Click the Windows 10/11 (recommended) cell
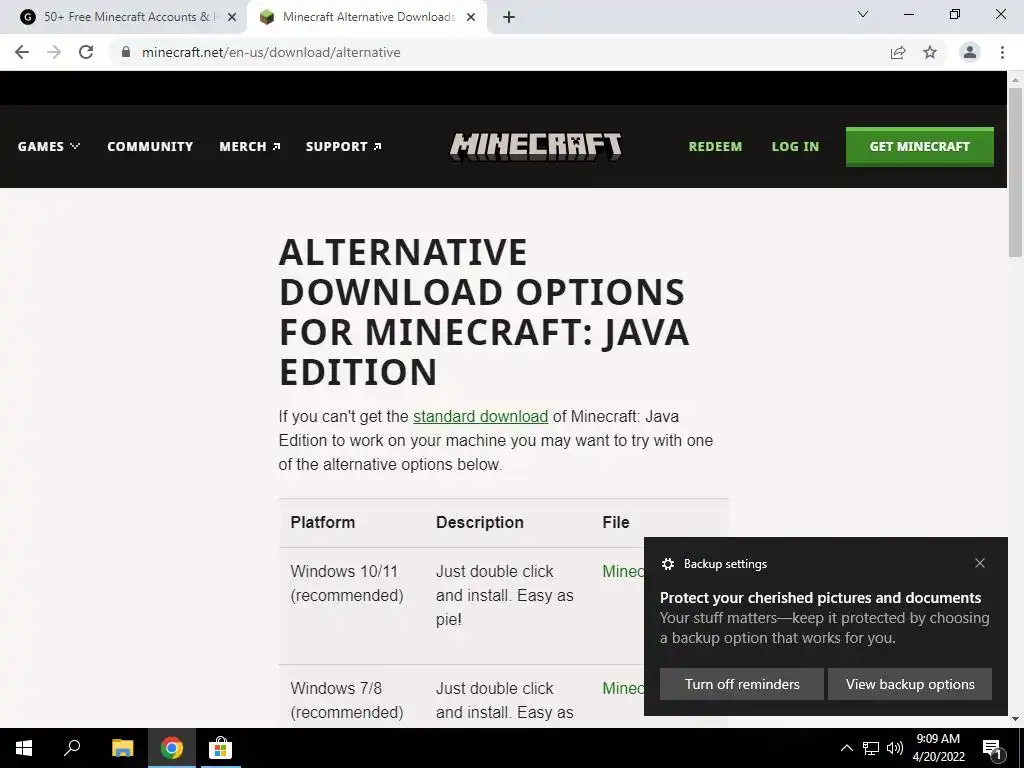Viewport: 1024px width, 768px height. point(347,583)
